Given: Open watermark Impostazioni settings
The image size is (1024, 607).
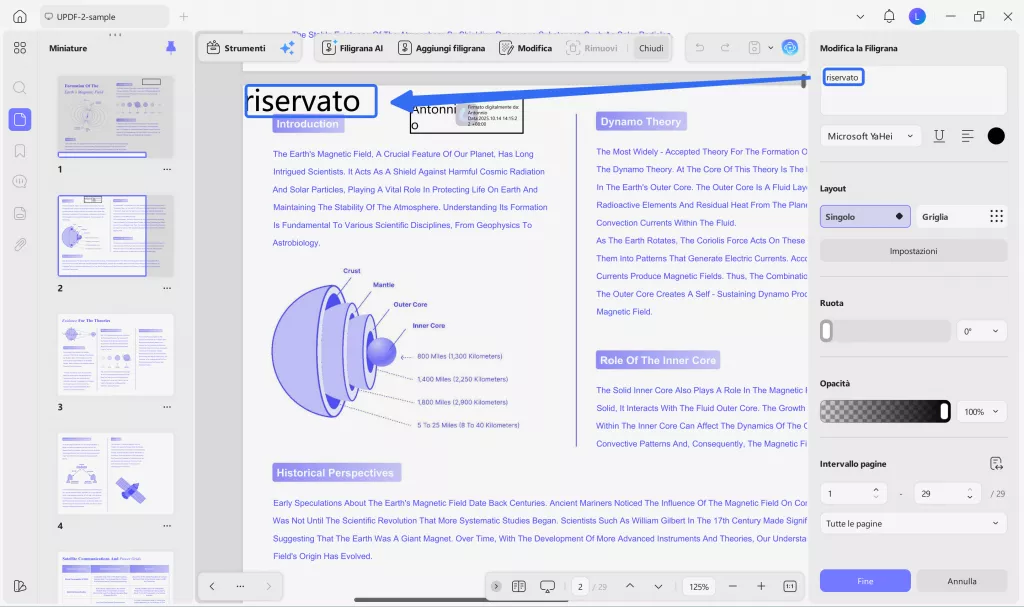Looking at the screenshot, I should pyautogui.click(x=912, y=250).
